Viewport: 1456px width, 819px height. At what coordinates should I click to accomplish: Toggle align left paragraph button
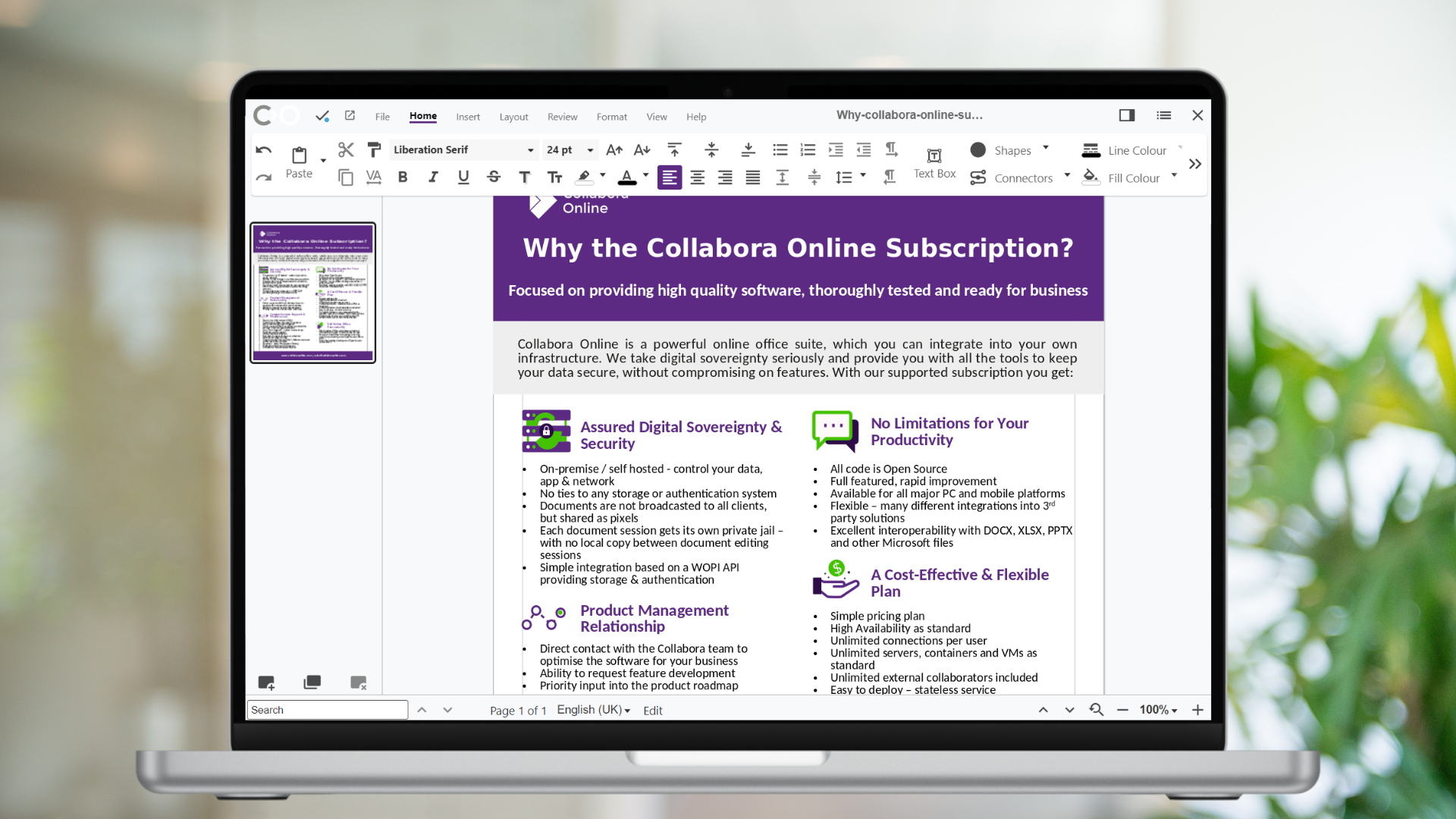669,177
